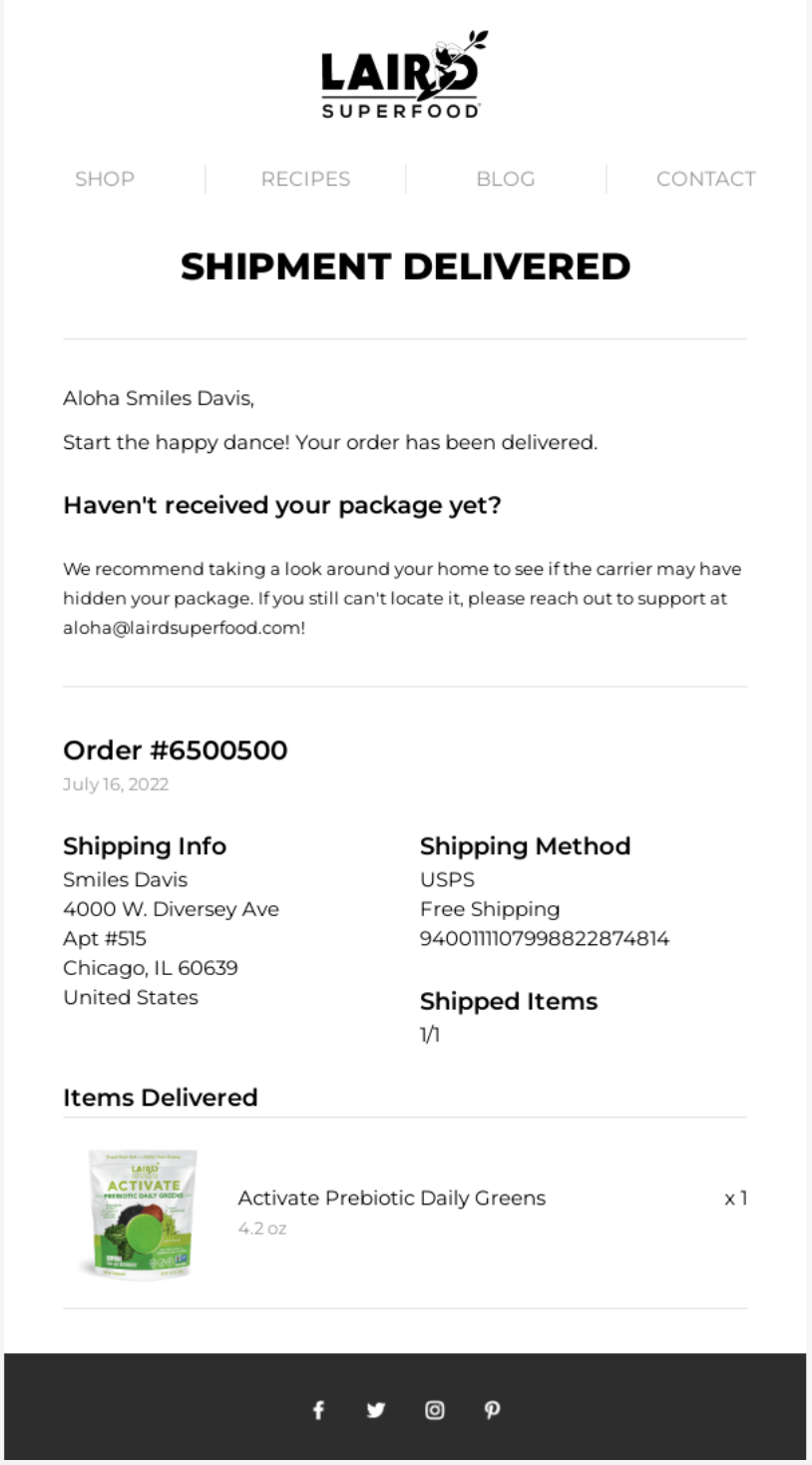Click the Chicago, IL 60639 address line
This screenshot has width=812, height=1465.
point(151,968)
